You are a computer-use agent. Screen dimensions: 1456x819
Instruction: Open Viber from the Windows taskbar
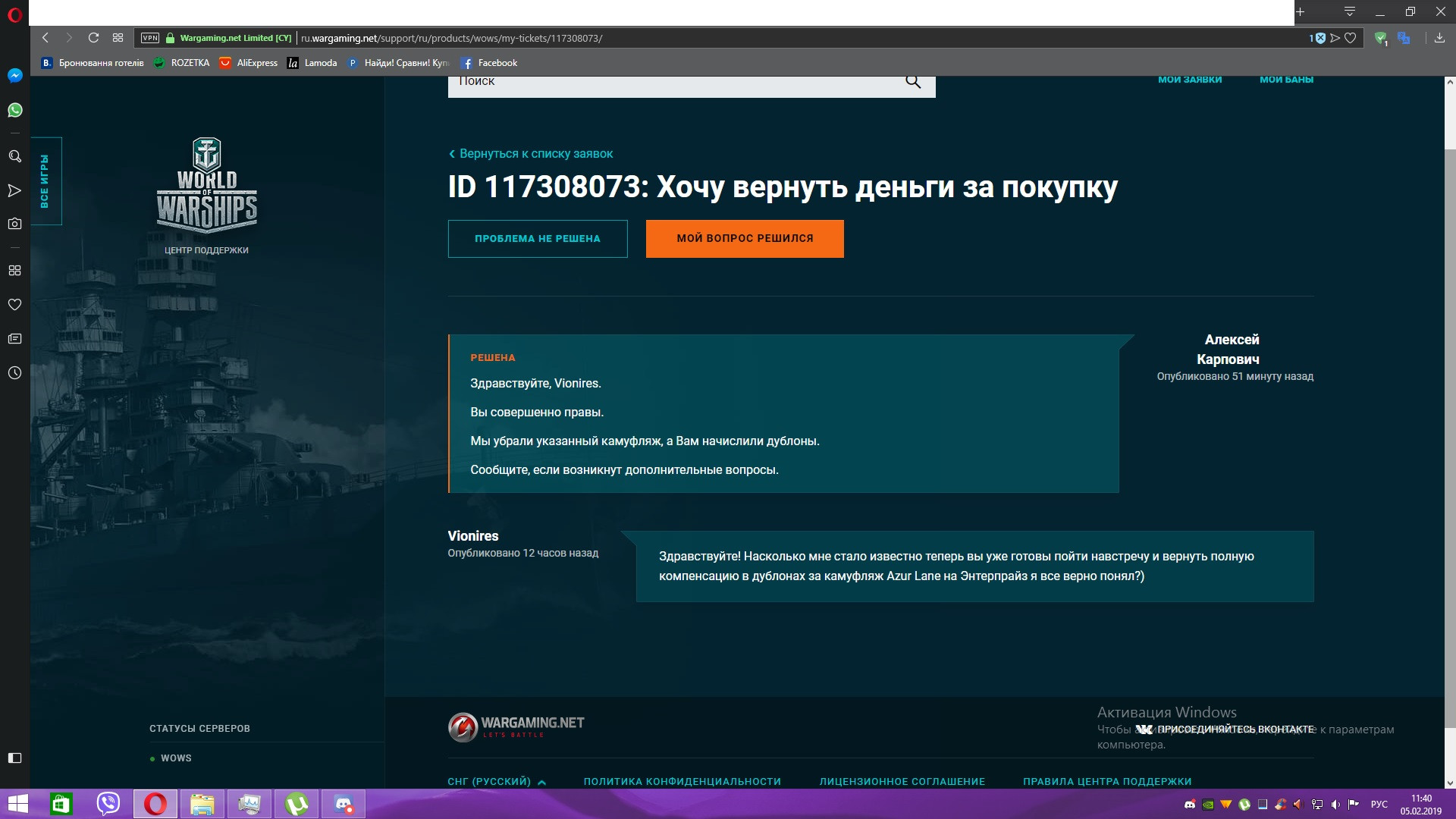(x=108, y=804)
